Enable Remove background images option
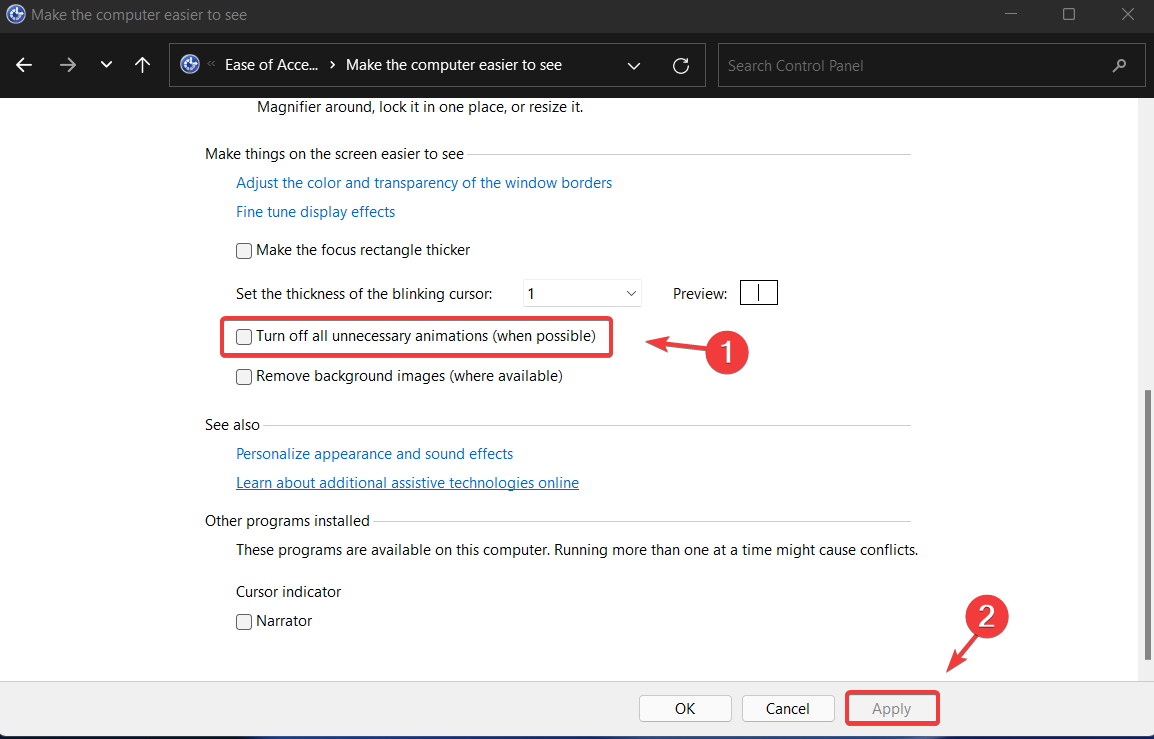This screenshot has width=1154, height=739. pos(244,376)
